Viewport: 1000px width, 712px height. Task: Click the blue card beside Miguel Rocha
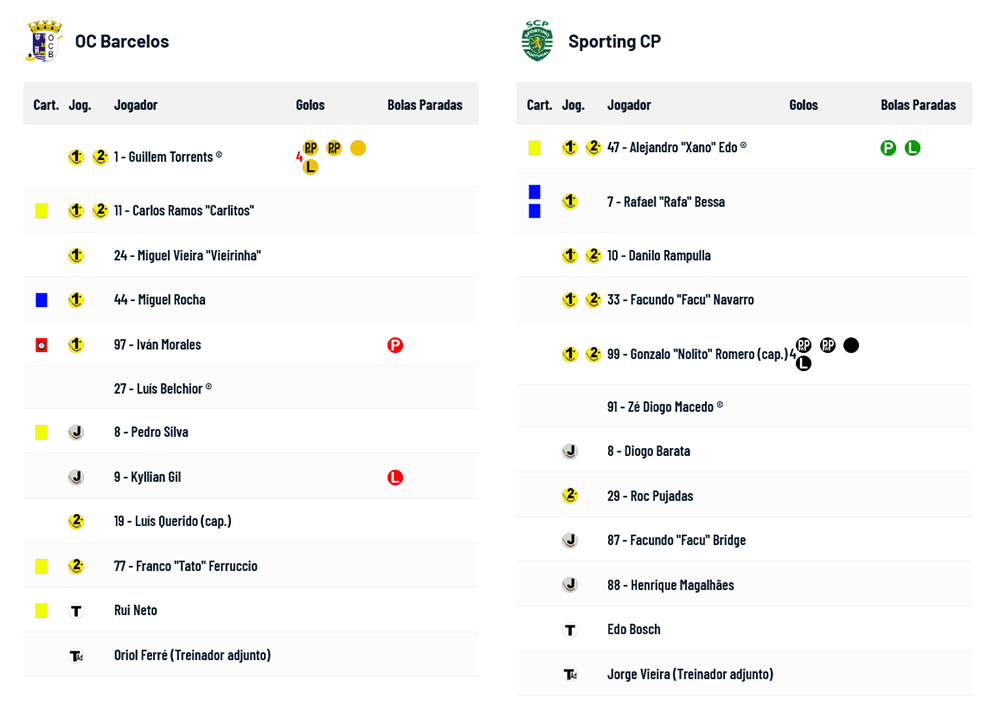click(x=41, y=300)
